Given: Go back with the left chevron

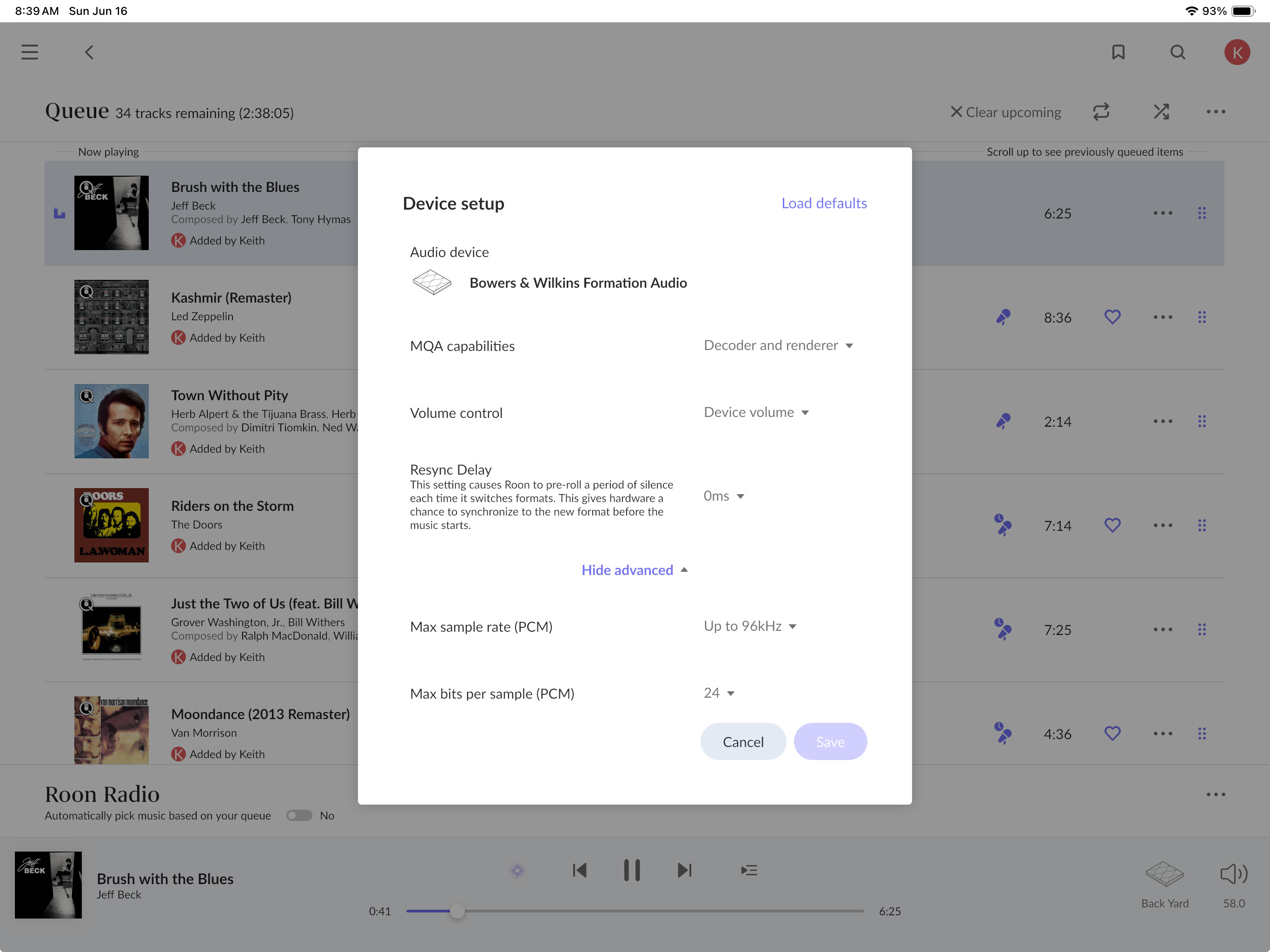Looking at the screenshot, I should [x=89, y=52].
